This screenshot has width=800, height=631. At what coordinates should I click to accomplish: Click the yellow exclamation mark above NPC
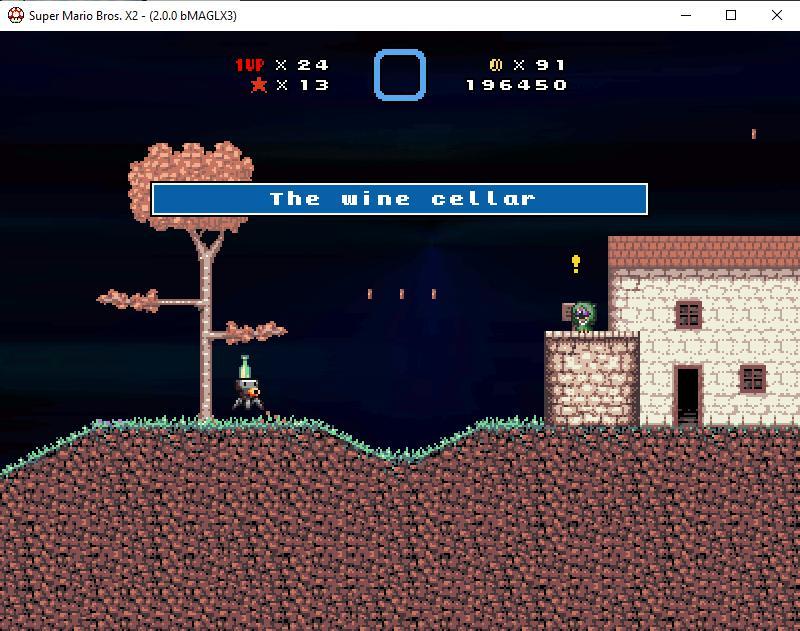pos(576,264)
